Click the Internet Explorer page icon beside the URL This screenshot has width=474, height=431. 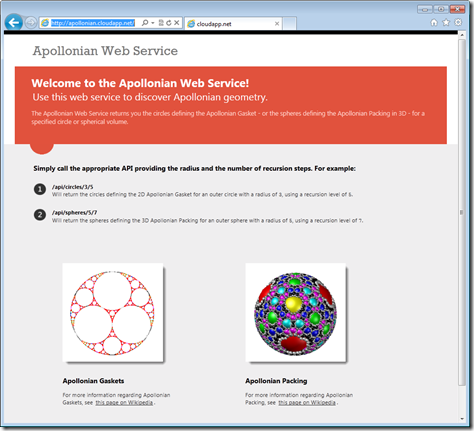click(45, 23)
